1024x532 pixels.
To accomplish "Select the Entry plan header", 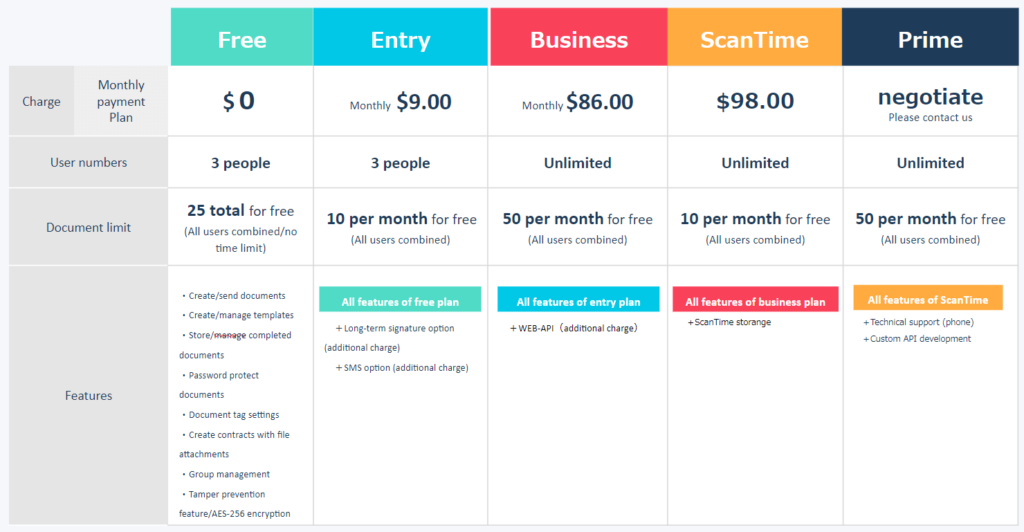I will pyautogui.click(x=400, y=37).
